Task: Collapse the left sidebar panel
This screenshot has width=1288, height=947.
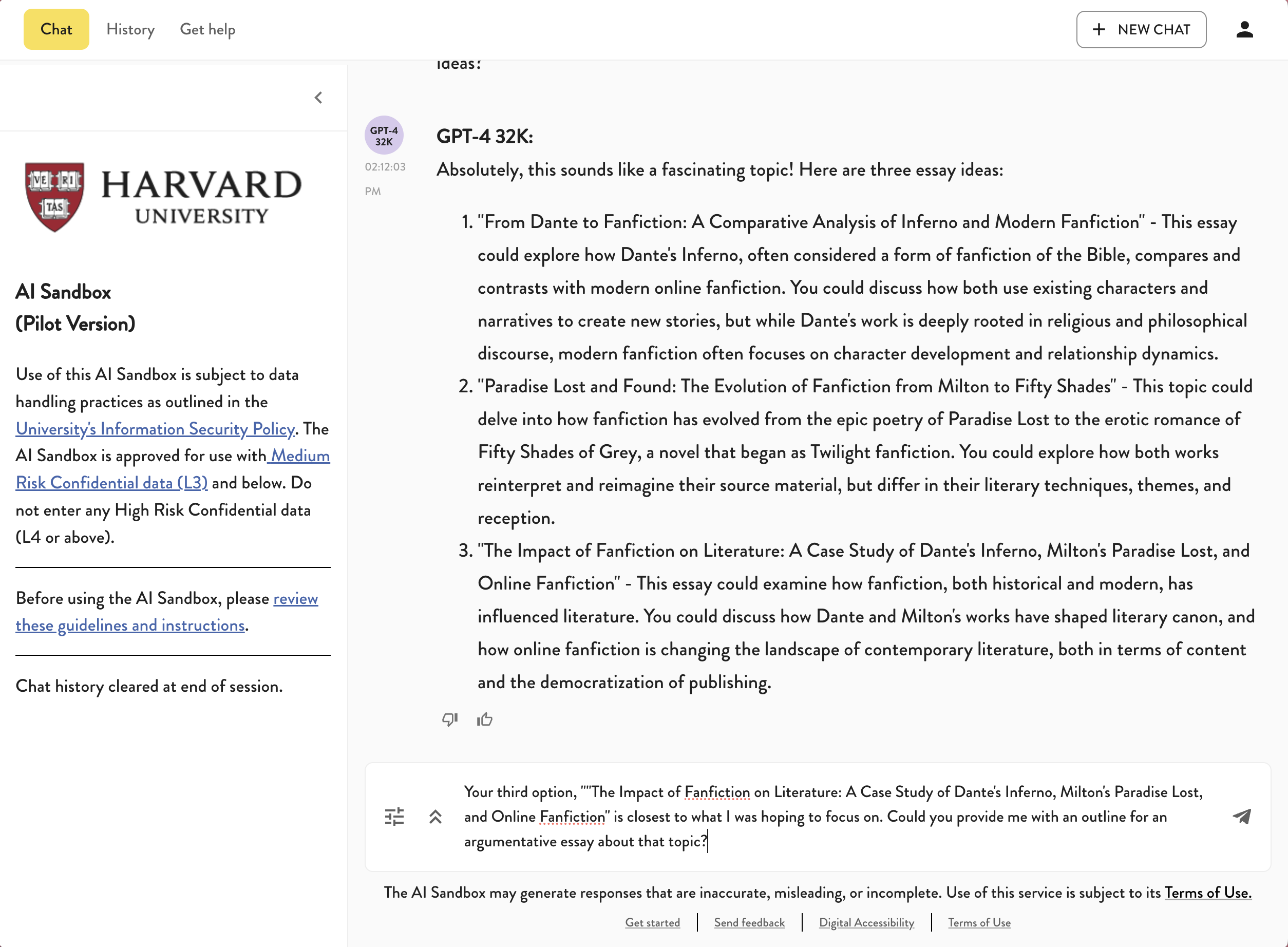Action: tap(319, 98)
